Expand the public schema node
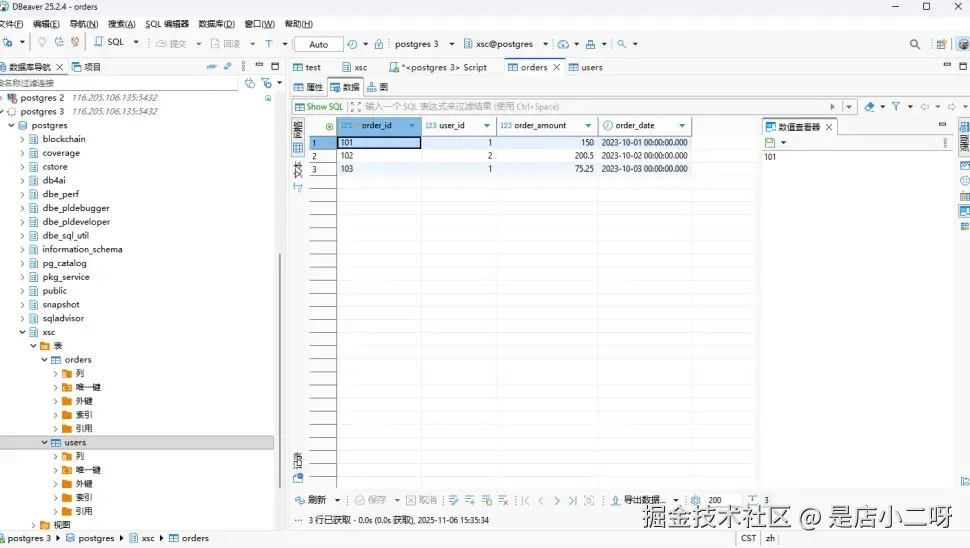Image resolution: width=970 pixels, height=548 pixels. coord(22,291)
